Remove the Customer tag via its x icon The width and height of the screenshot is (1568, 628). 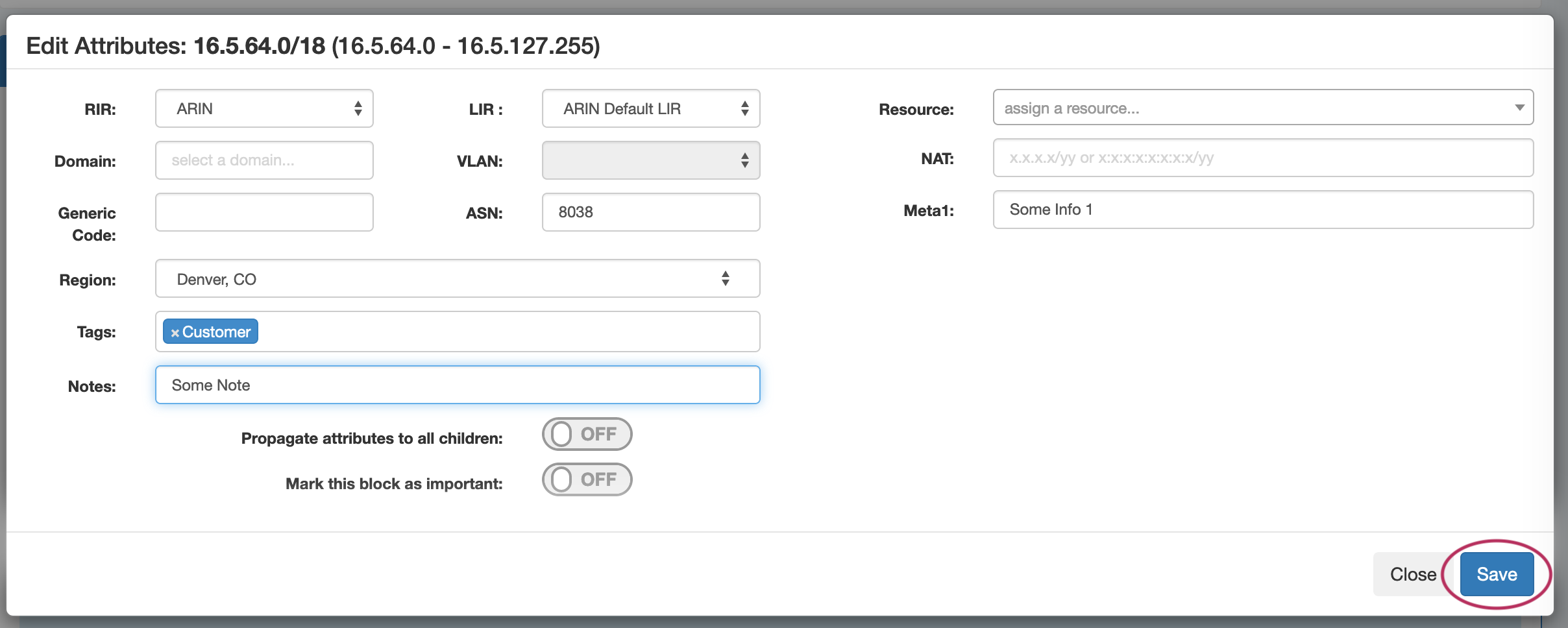click(175, 333)
